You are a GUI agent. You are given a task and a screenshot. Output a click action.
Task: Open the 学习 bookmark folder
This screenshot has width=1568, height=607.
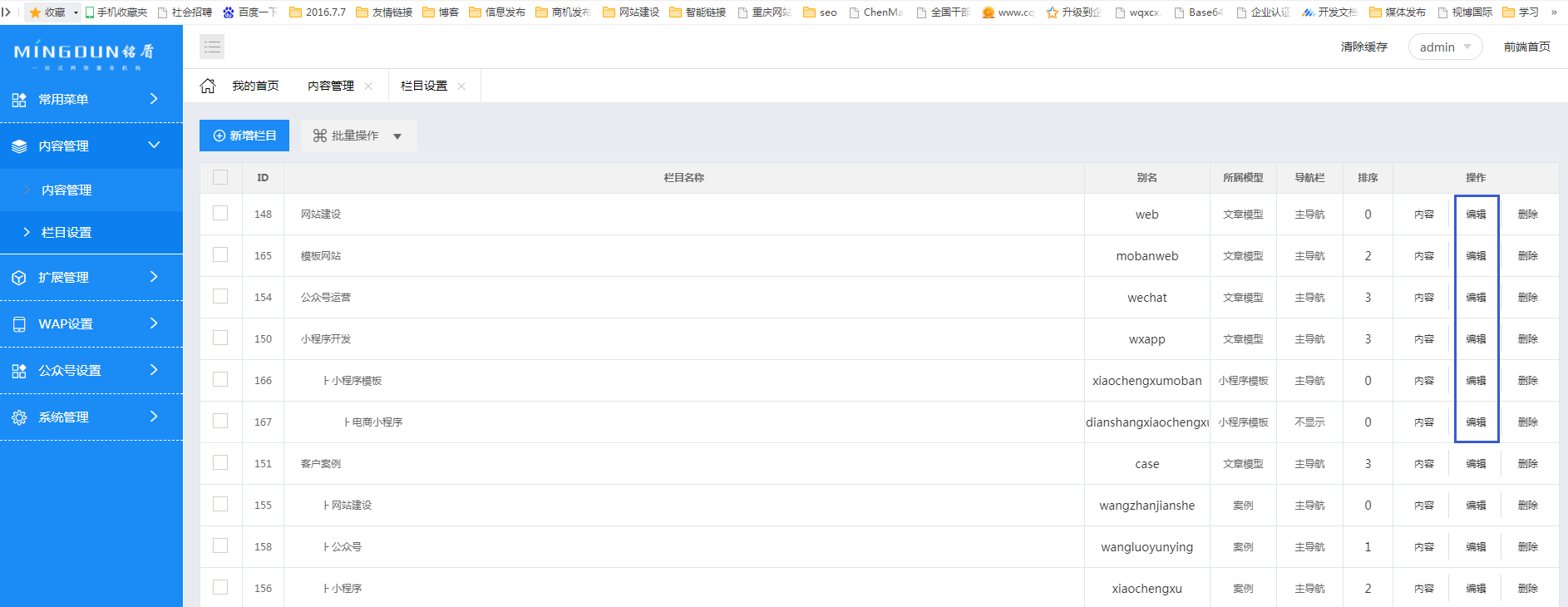(1521, 12)
